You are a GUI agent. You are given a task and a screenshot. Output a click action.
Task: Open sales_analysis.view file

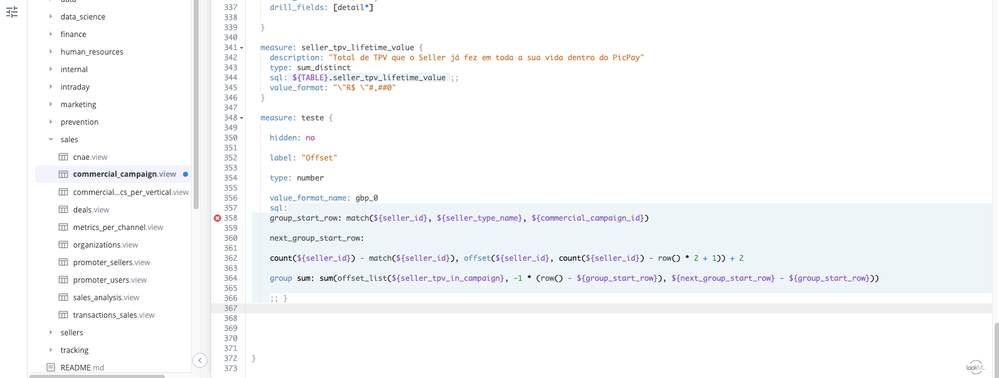coord(106,297)
